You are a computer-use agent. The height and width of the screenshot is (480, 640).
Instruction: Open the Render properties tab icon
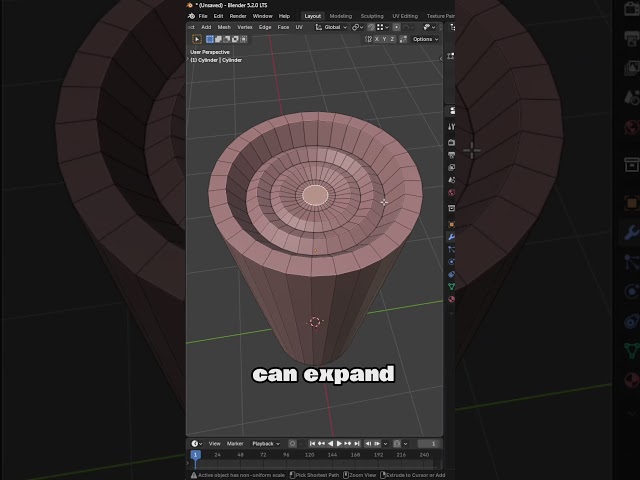[x=451, y=142]
